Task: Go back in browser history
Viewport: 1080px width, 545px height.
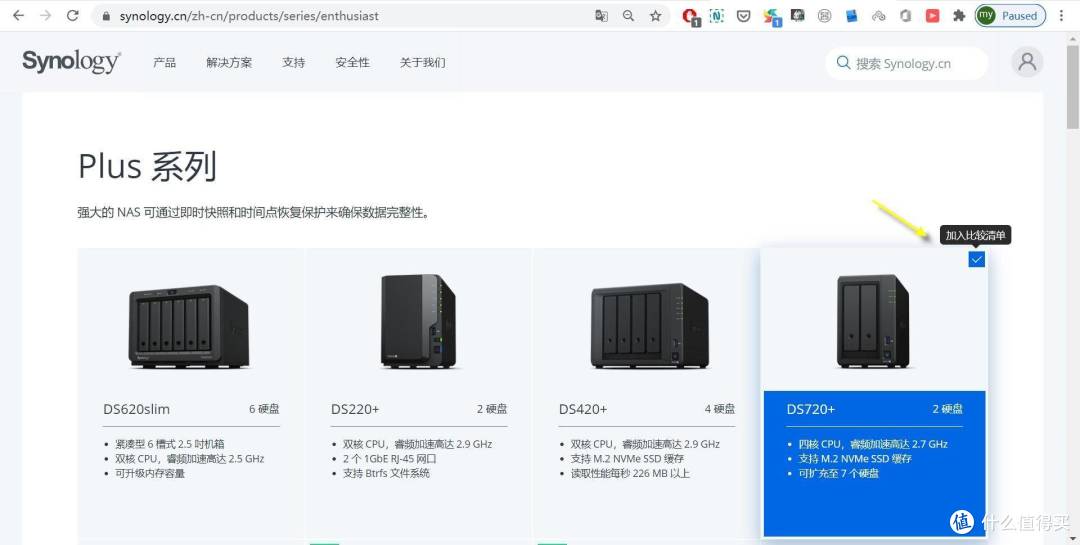Action: (19, 15)
